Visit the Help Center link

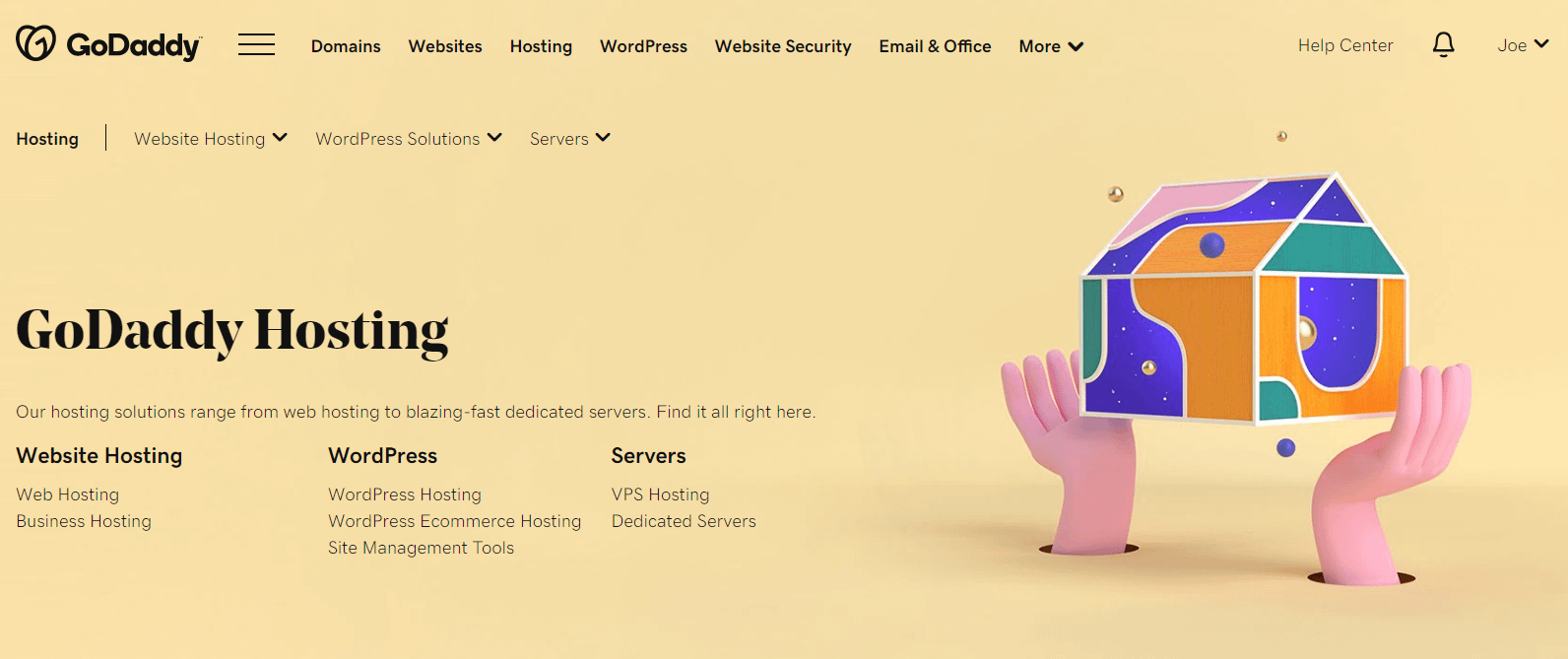[x=1345, y=45]
